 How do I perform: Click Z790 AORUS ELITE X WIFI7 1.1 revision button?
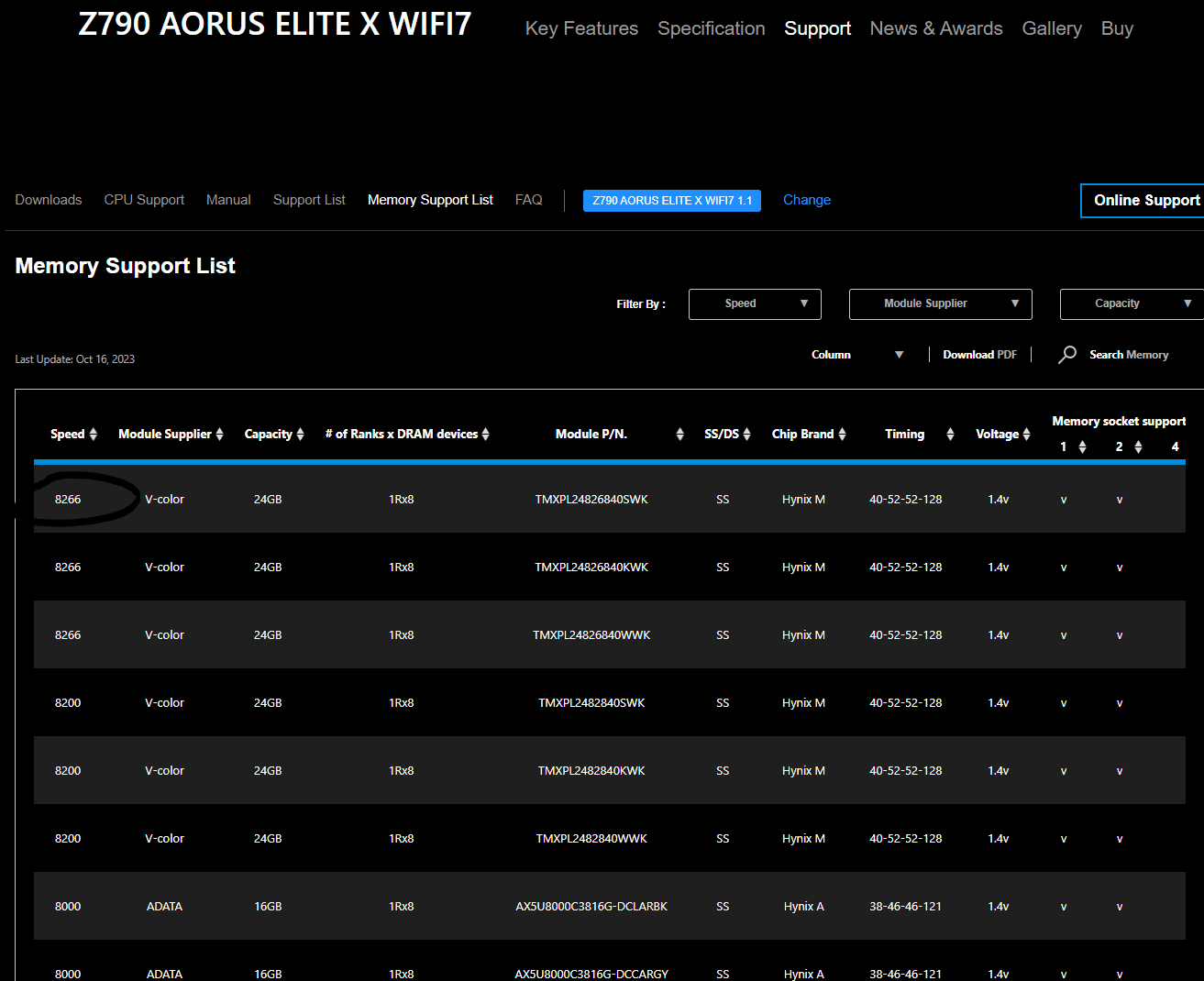672,201
